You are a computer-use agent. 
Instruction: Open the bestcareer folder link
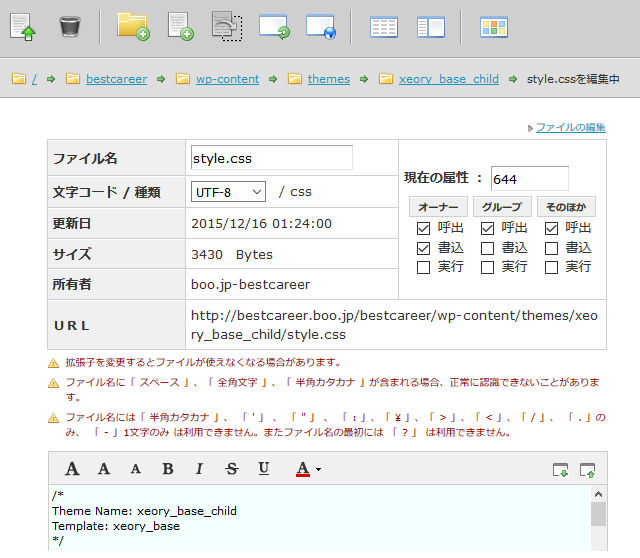click(116, 79)
